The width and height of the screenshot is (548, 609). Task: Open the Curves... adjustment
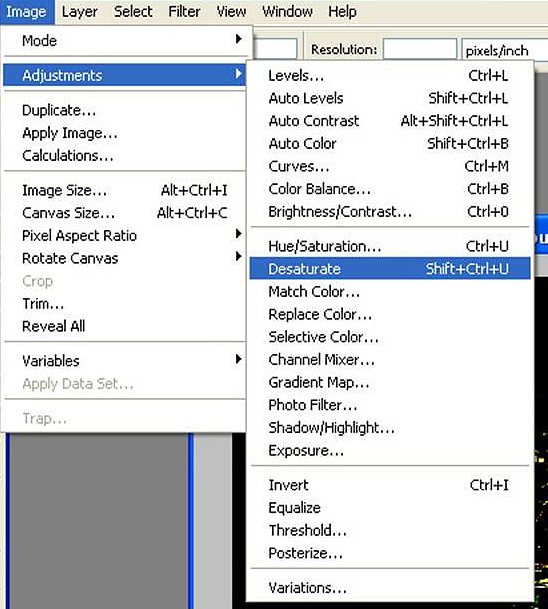coord(390,166)
